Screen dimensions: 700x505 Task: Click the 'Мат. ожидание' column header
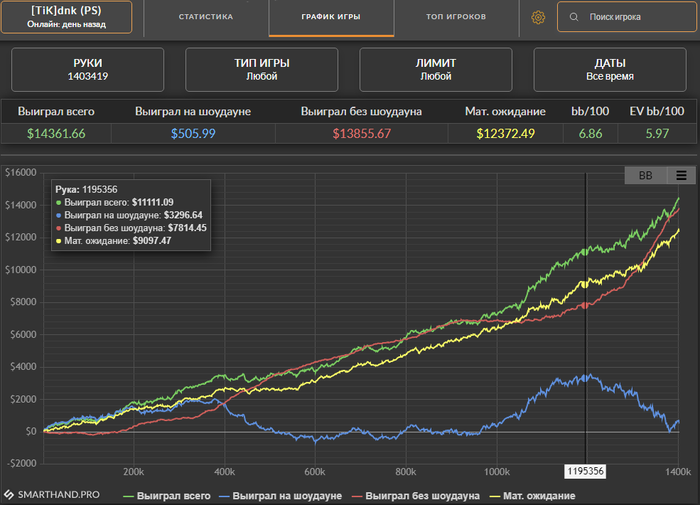pyautogui.click(x=505, y=111)
